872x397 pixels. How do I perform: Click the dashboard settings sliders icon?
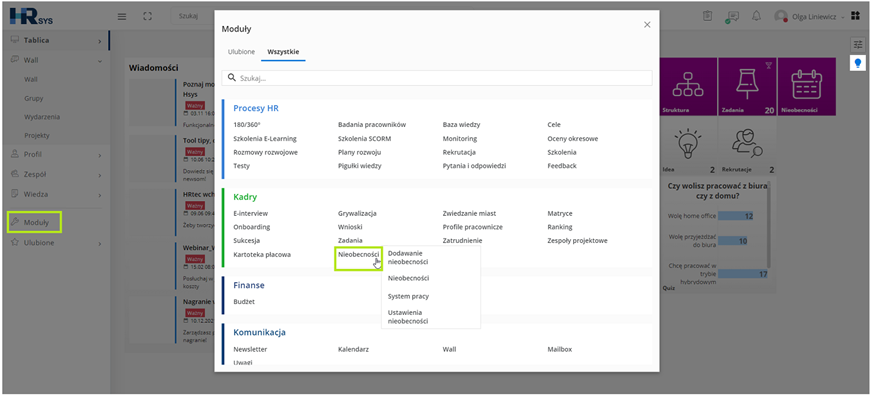point(858,44)
